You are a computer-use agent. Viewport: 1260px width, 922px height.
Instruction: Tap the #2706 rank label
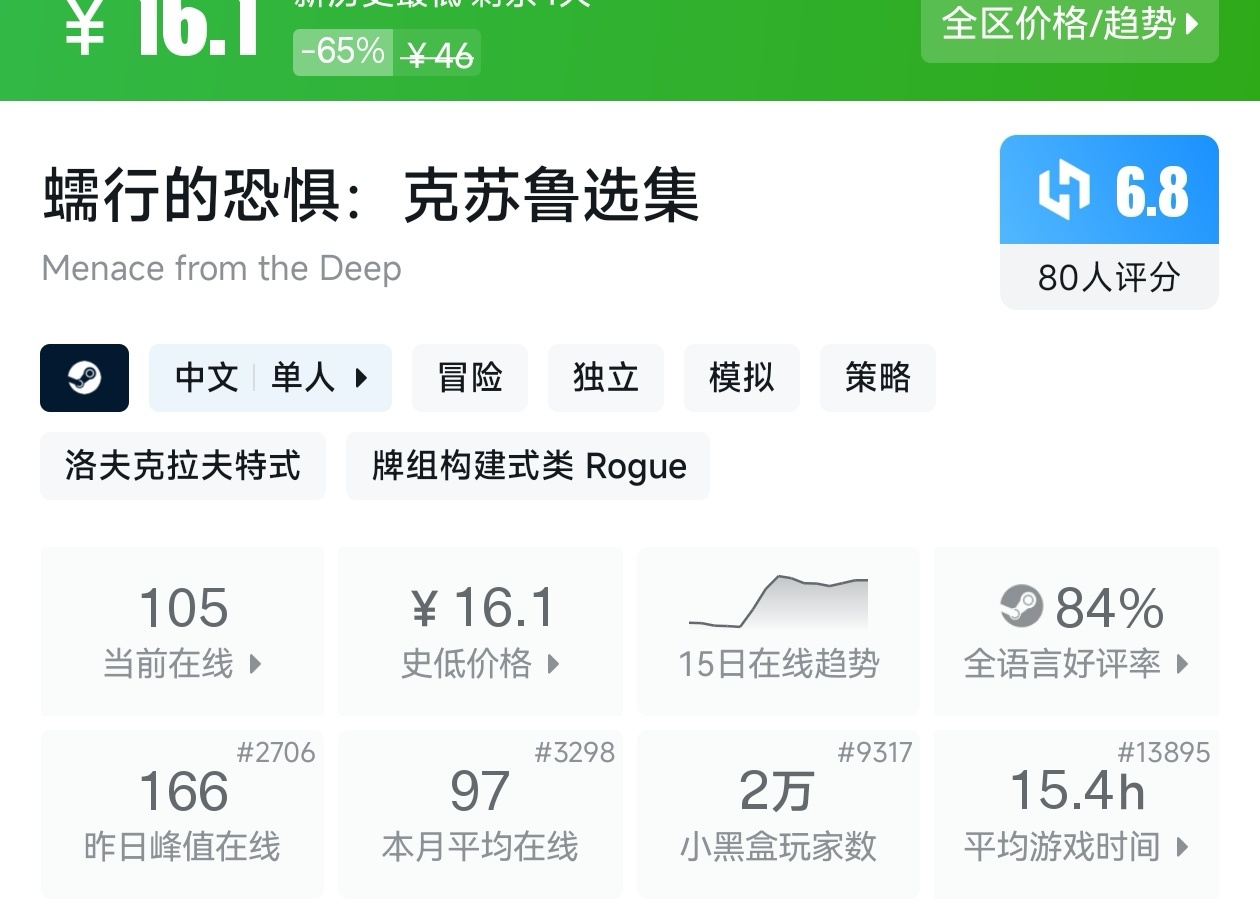click(276, 753)
